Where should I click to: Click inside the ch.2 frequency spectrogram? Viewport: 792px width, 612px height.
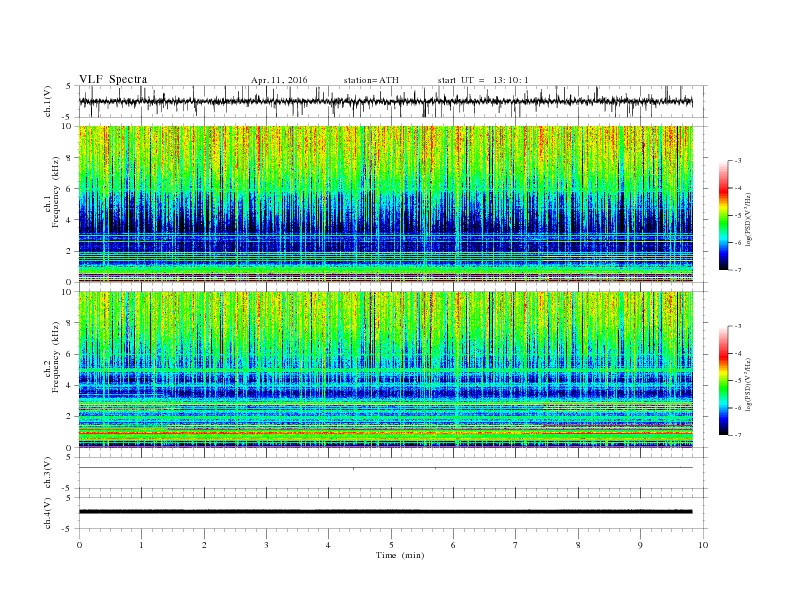(x=386, y=370)
